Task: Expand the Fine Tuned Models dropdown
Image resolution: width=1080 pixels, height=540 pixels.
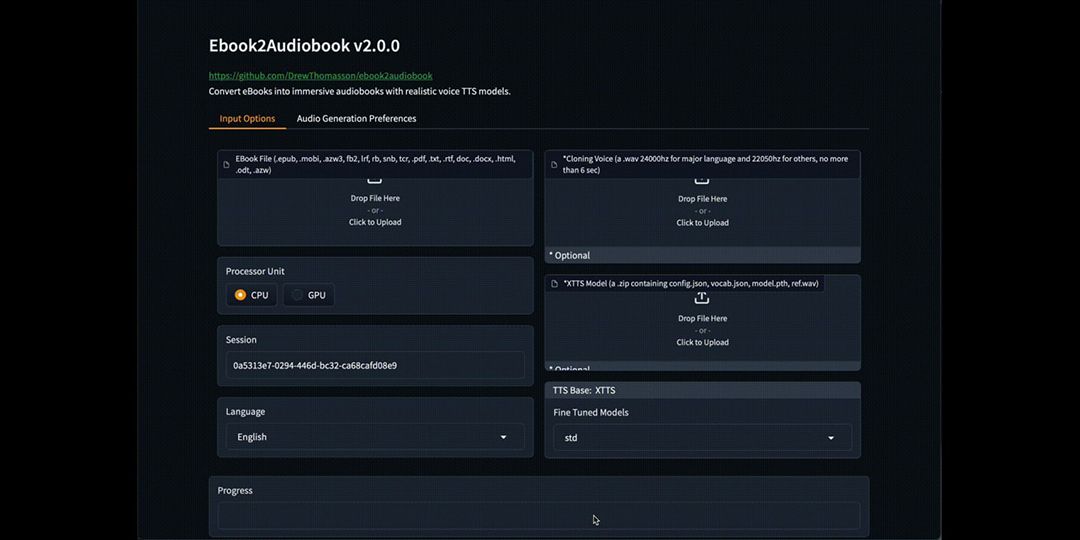Action: [x=703, y=437]
